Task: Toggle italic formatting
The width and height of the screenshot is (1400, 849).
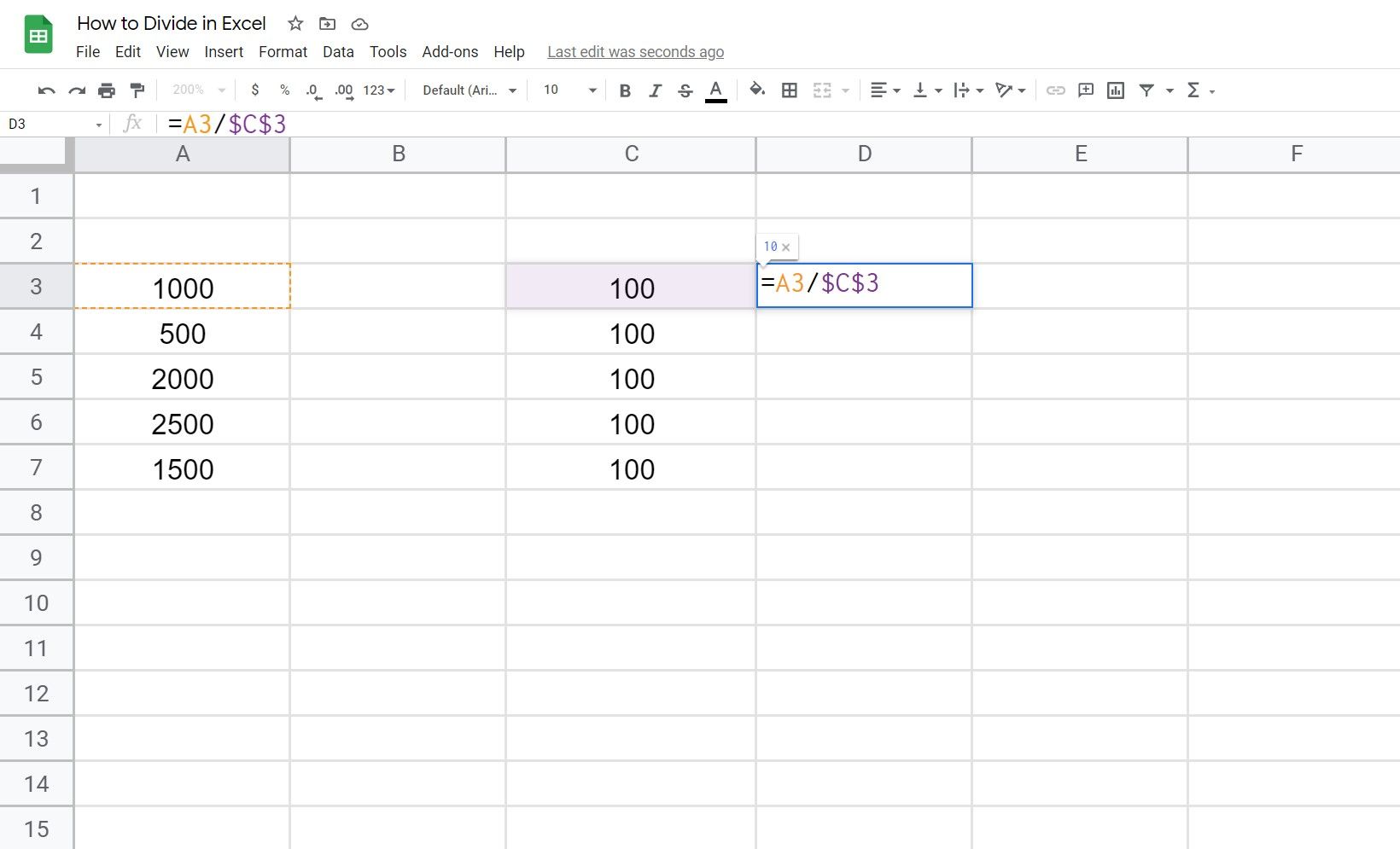Action: [x=655, y=90]
